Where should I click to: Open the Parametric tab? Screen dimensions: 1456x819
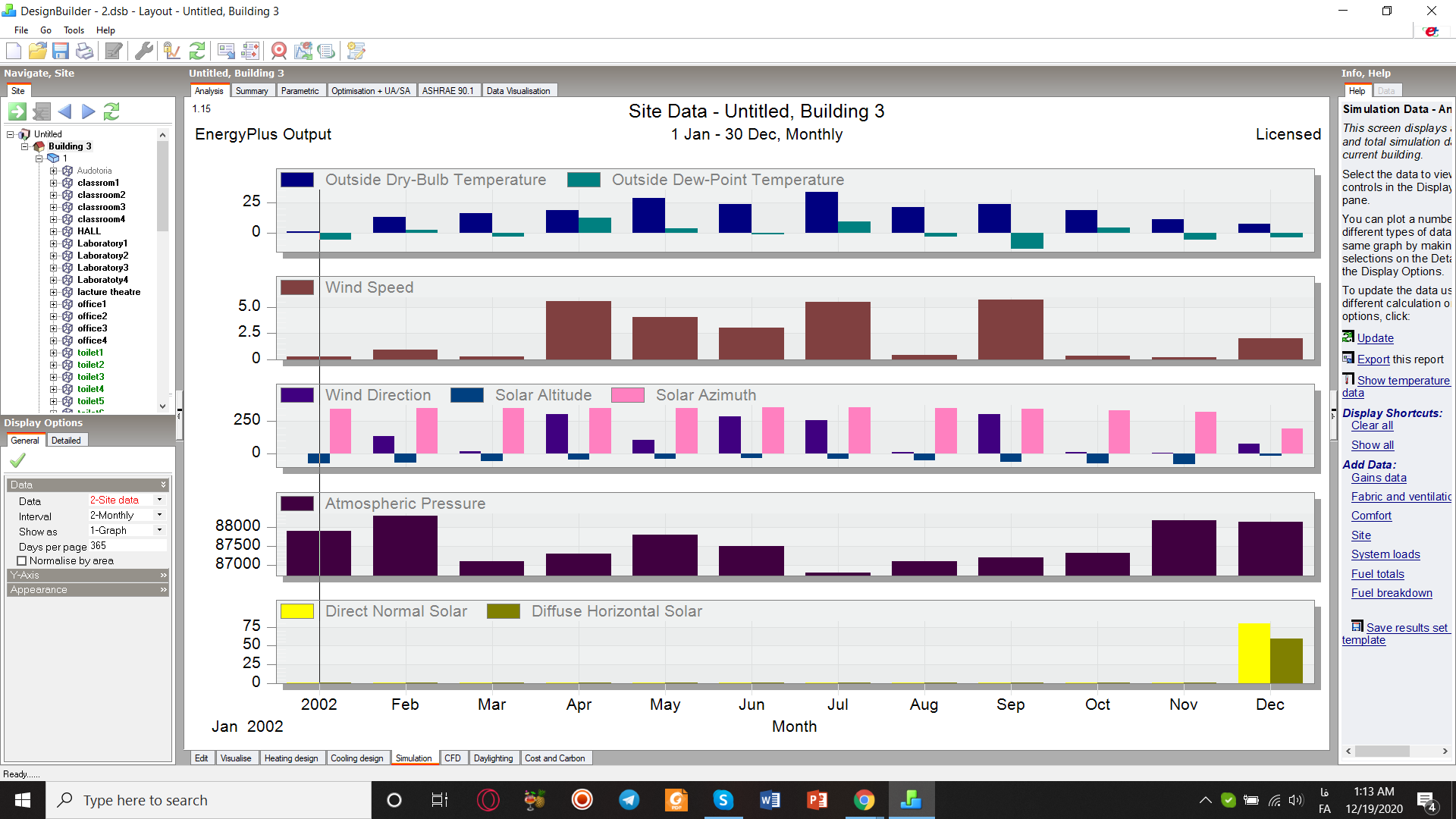(300, 91)
